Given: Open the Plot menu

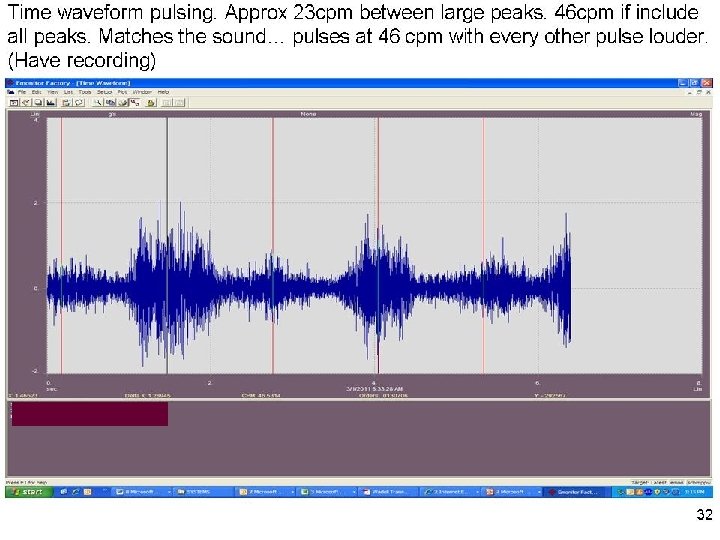Looking at the screenshot, I should [x=122, y=92].
